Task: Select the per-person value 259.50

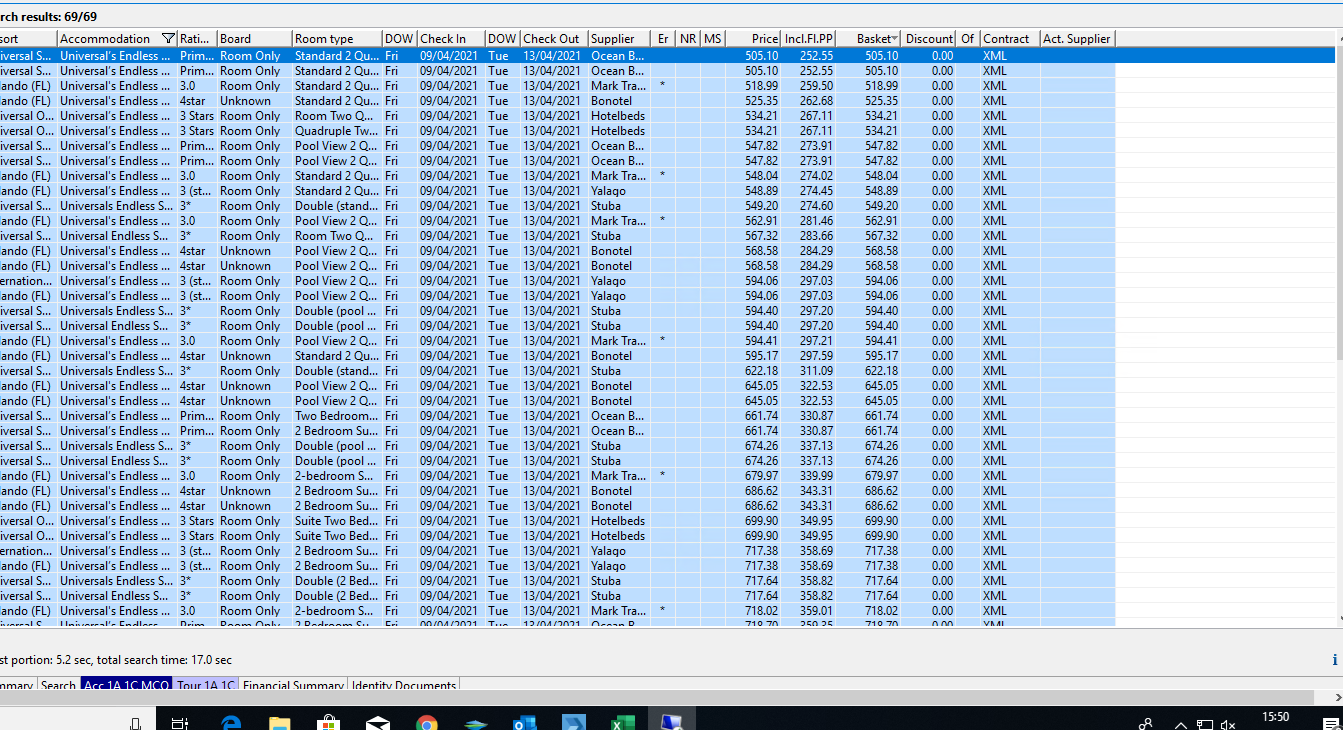Action: click(816, 86)
